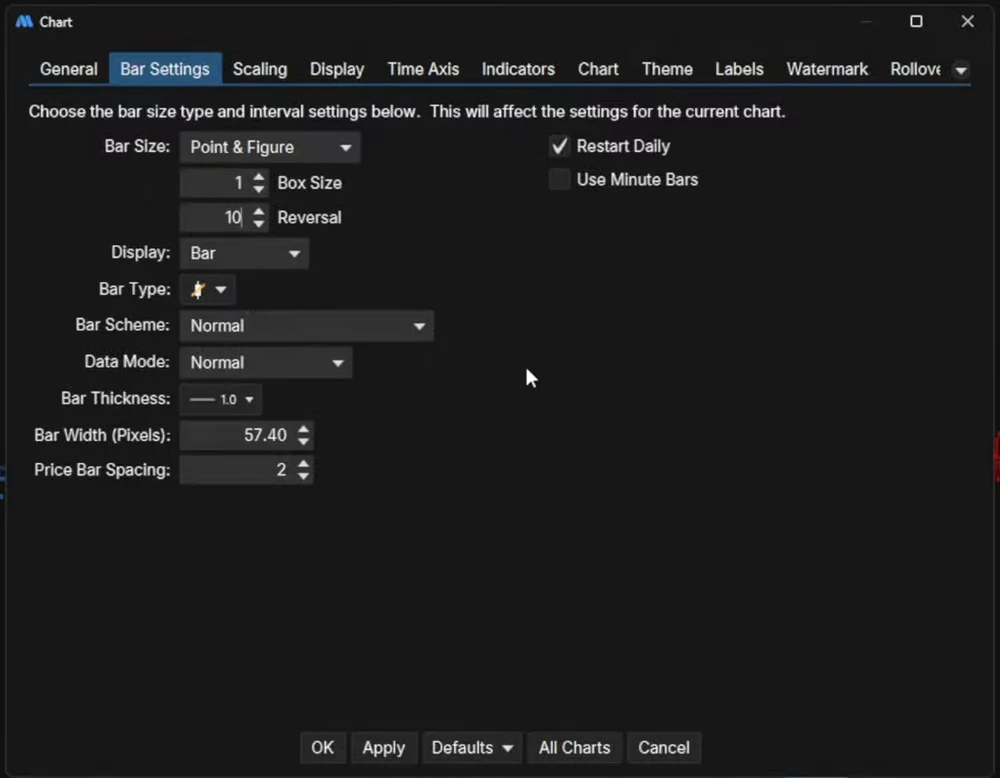This screenshot has width=1000, height=778.
Task: Close the Chart dialog window
Action: coord(967,22)
